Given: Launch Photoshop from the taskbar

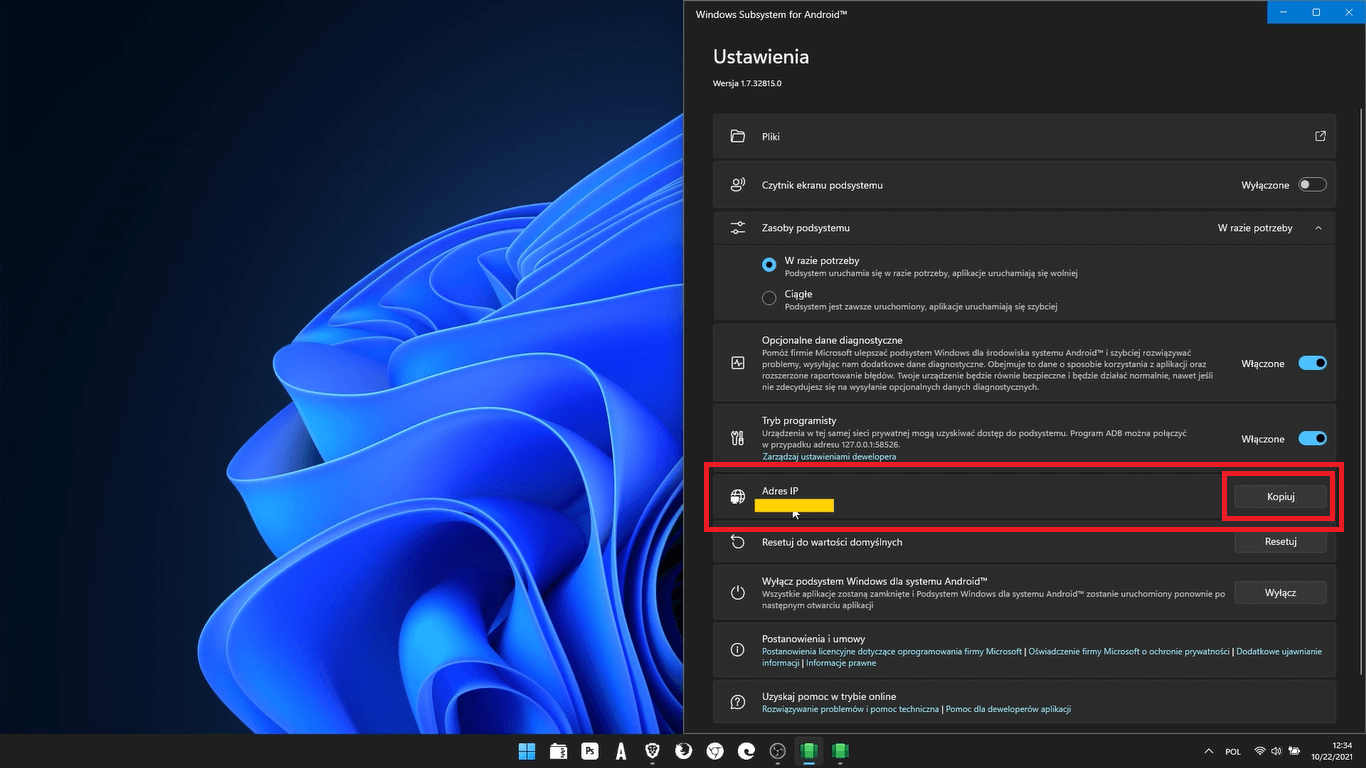Looking at the screenshot, I should coord(590,751).
